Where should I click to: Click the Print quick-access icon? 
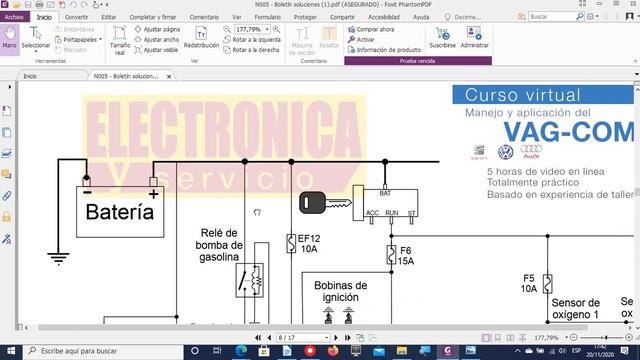[40, 5]
